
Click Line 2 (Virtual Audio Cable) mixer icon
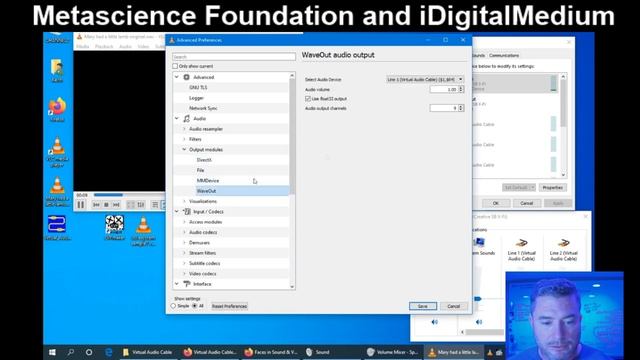(563, 243)
